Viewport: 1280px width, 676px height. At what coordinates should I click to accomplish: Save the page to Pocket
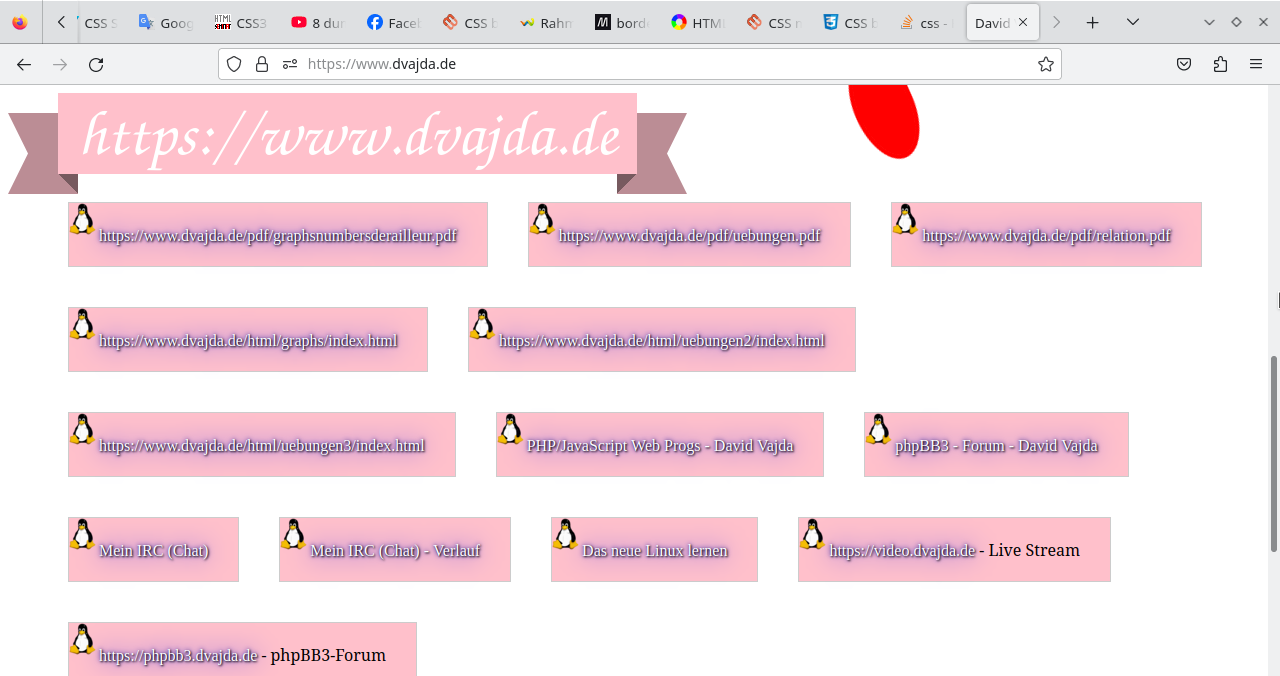[x=1184, y=64]
